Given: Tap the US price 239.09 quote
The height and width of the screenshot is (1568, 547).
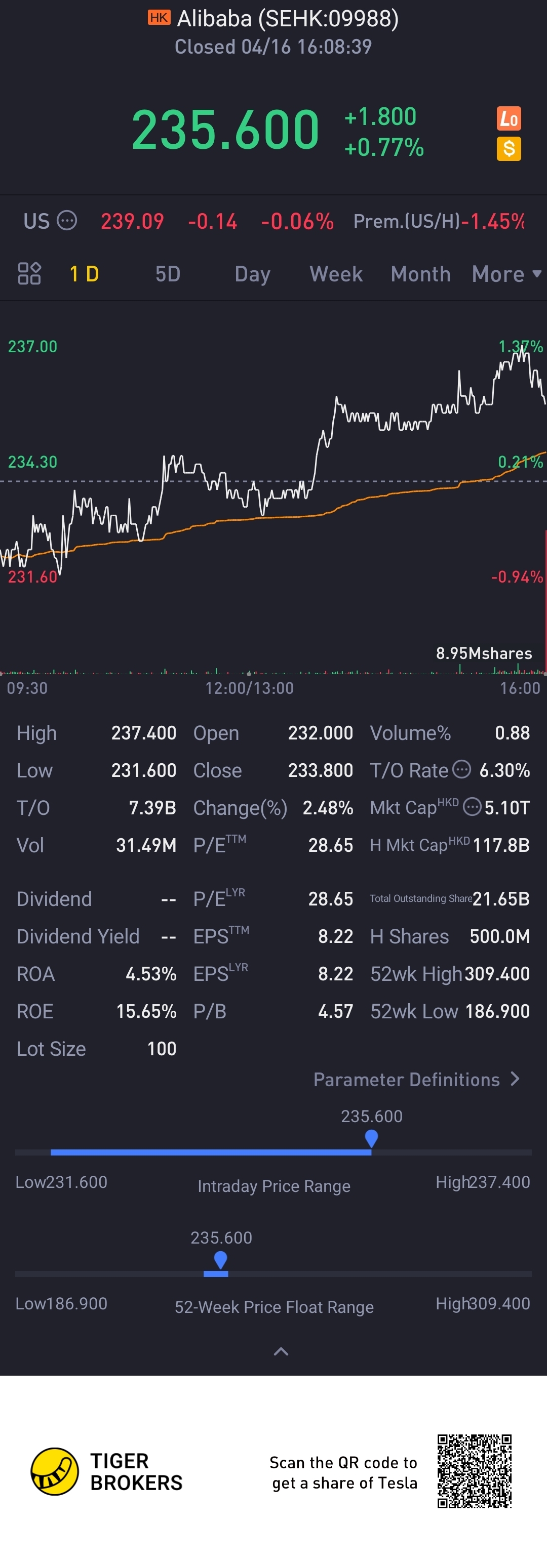Looking at the screenshot, I should [x=132, y=221].
